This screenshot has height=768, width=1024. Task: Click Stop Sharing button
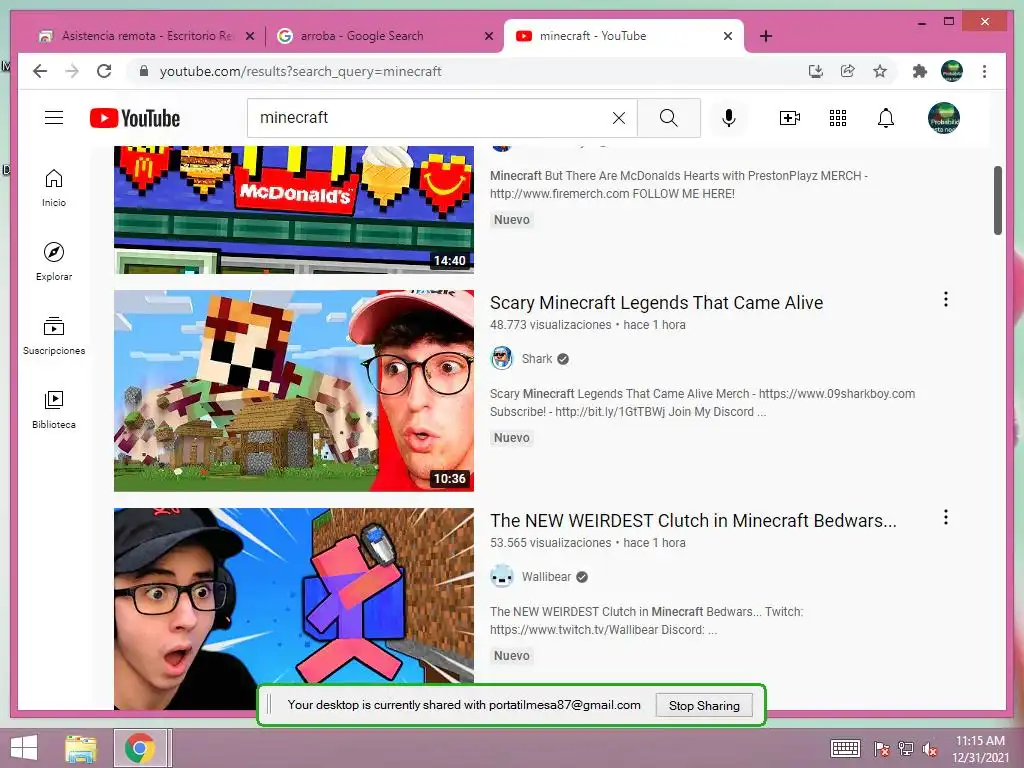[x=704, y=705]
